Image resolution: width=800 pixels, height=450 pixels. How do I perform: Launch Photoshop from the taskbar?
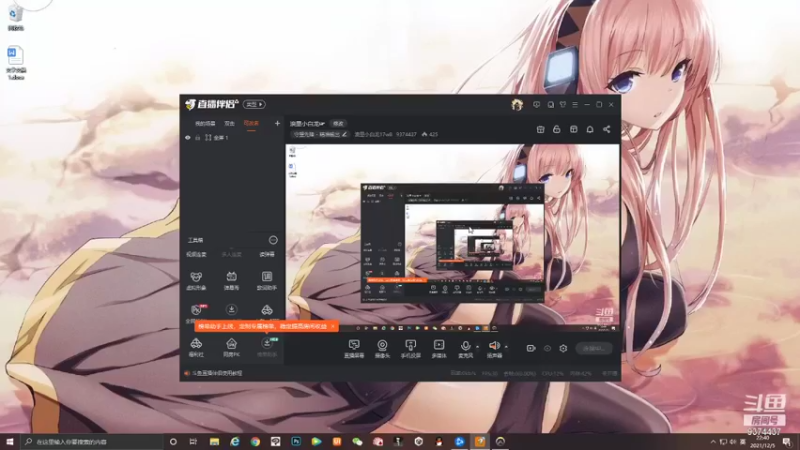click(296, 442)
